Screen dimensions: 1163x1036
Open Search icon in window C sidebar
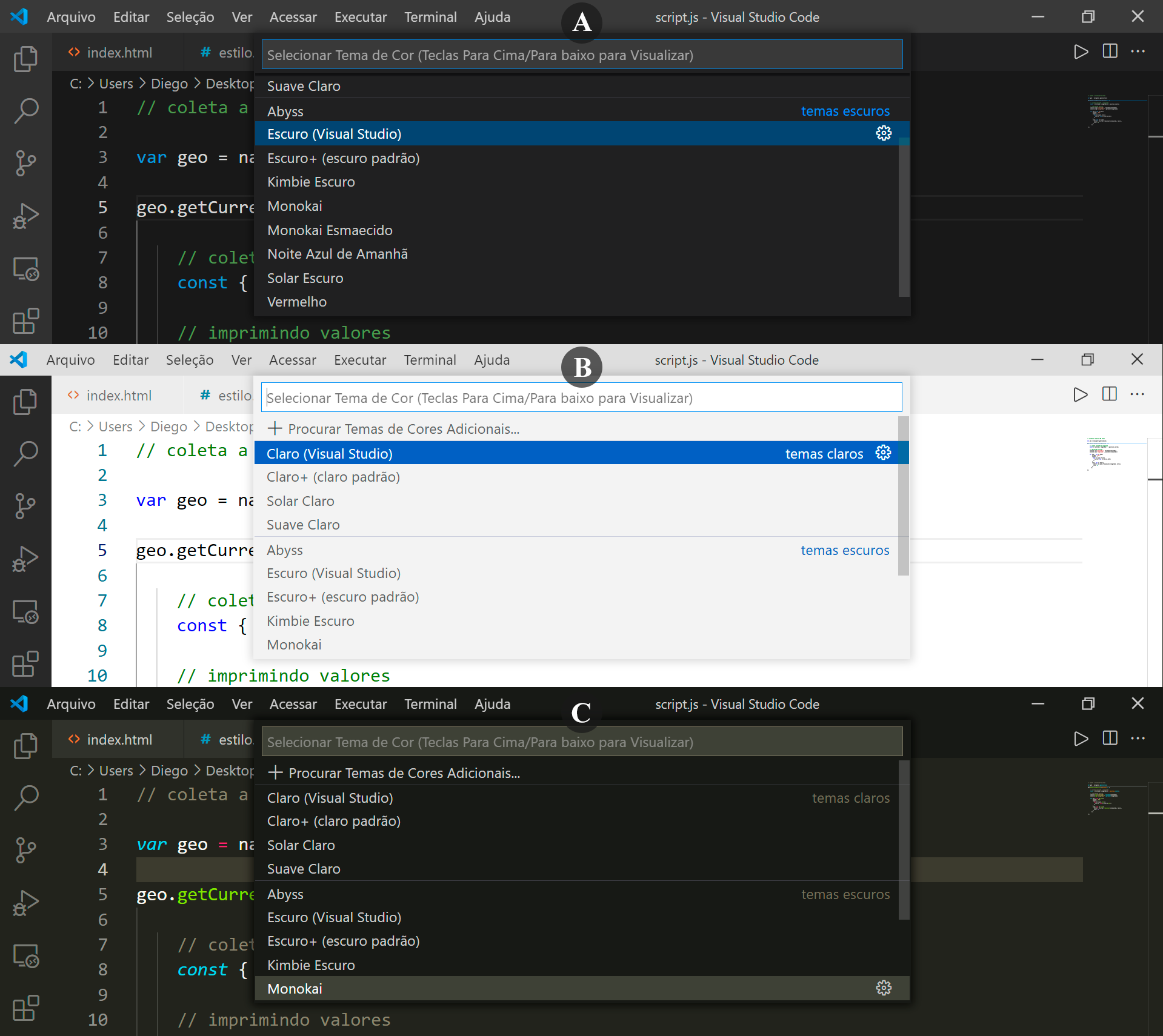point(25,799)
